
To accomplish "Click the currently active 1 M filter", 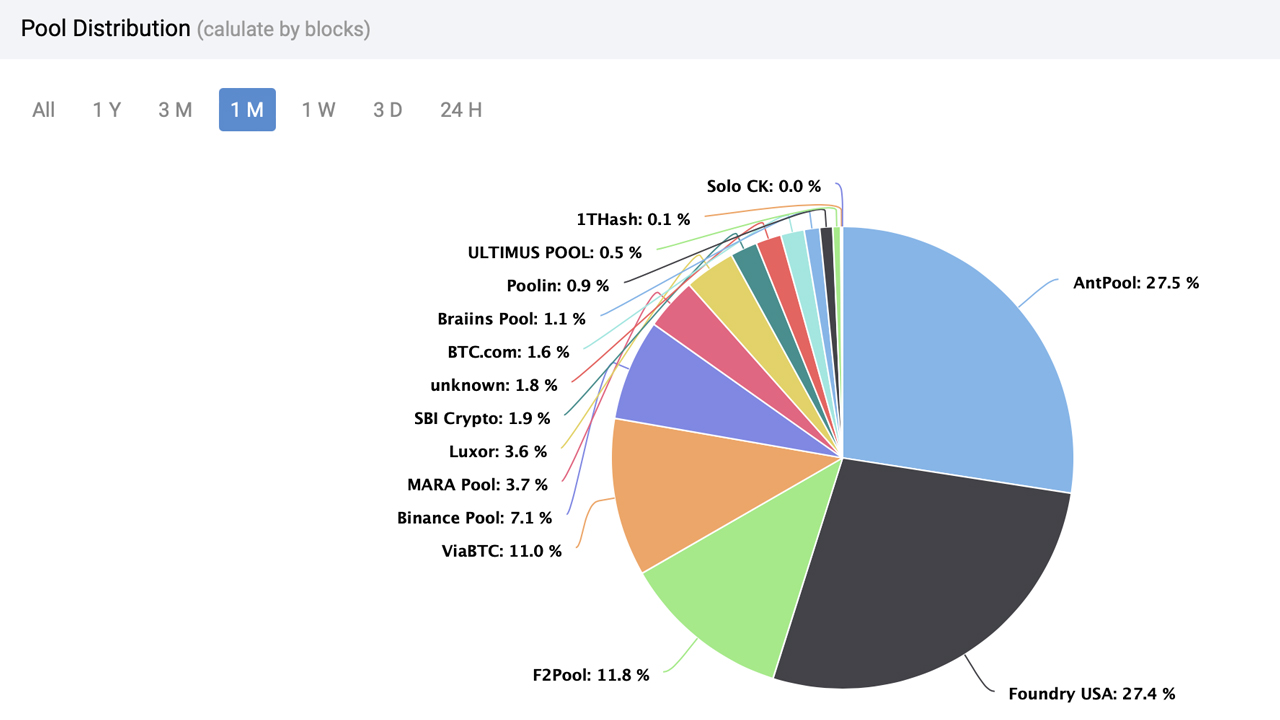I will pos(247,110).
